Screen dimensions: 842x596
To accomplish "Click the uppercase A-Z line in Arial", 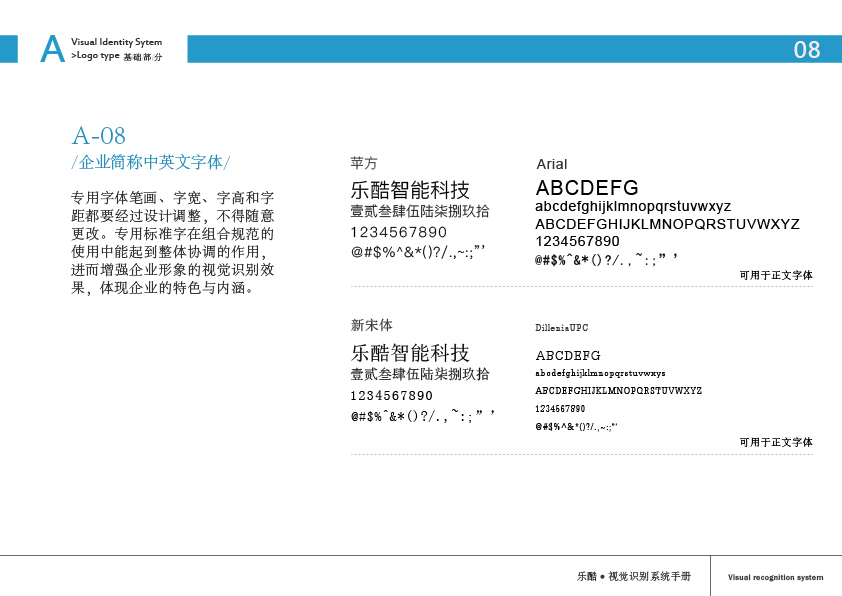I will tap(667, 224).
